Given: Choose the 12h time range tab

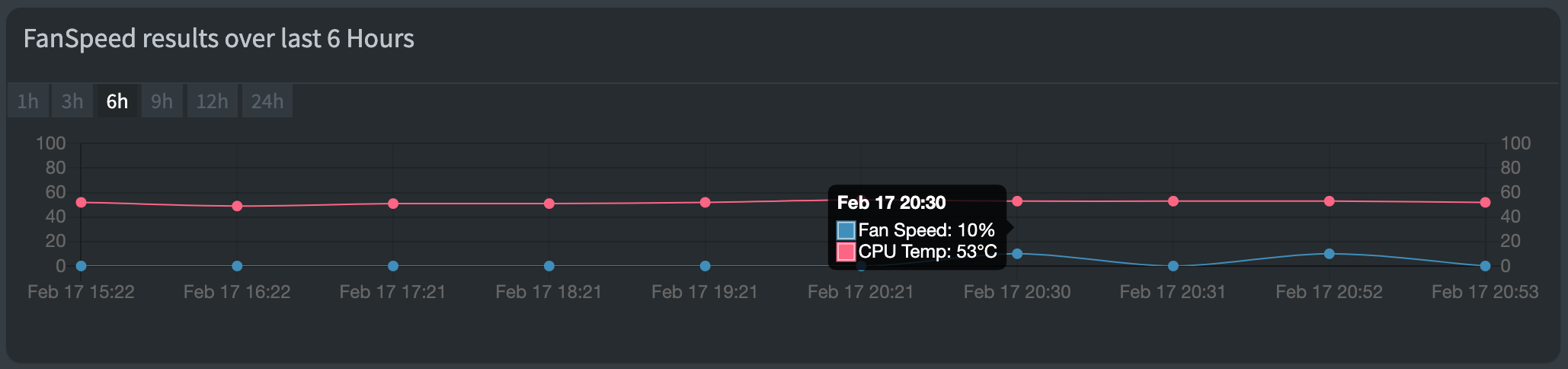Looking at the screenshot, I should click(x=212, y=101).
